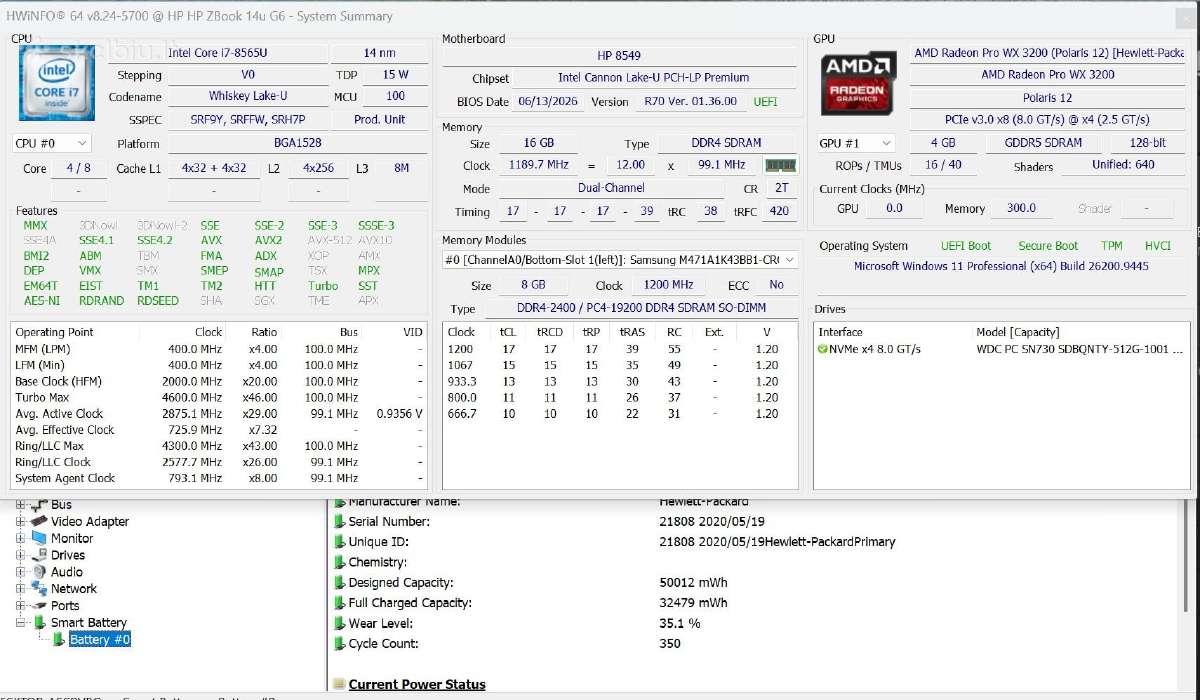1200x700 pixels.
Task: Click the Monitor icon in the tree
Action: (x=38, y=538)
